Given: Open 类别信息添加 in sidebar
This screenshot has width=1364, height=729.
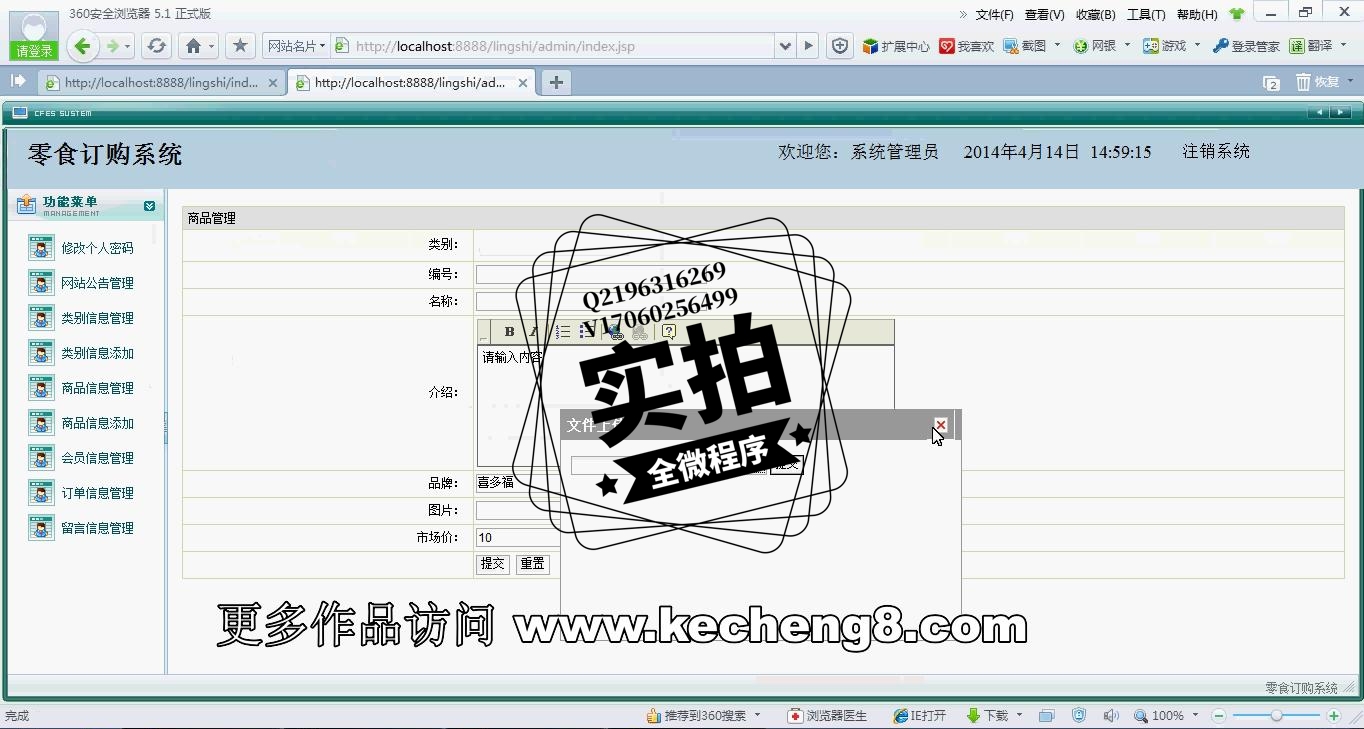Looking at the screenshot, I should pos(97,353).
